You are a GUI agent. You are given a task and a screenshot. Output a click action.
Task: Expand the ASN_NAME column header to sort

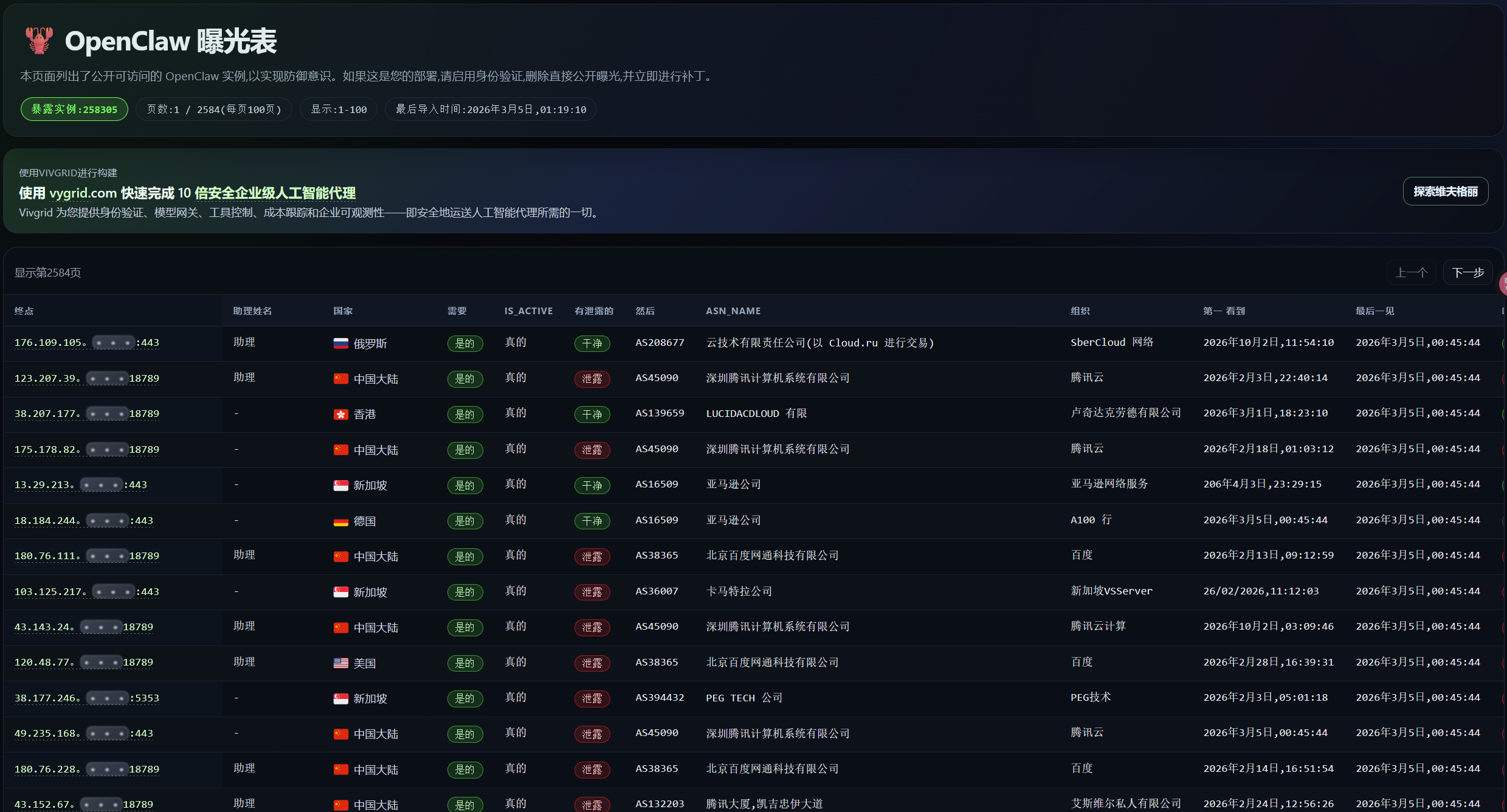coord(733,311)
